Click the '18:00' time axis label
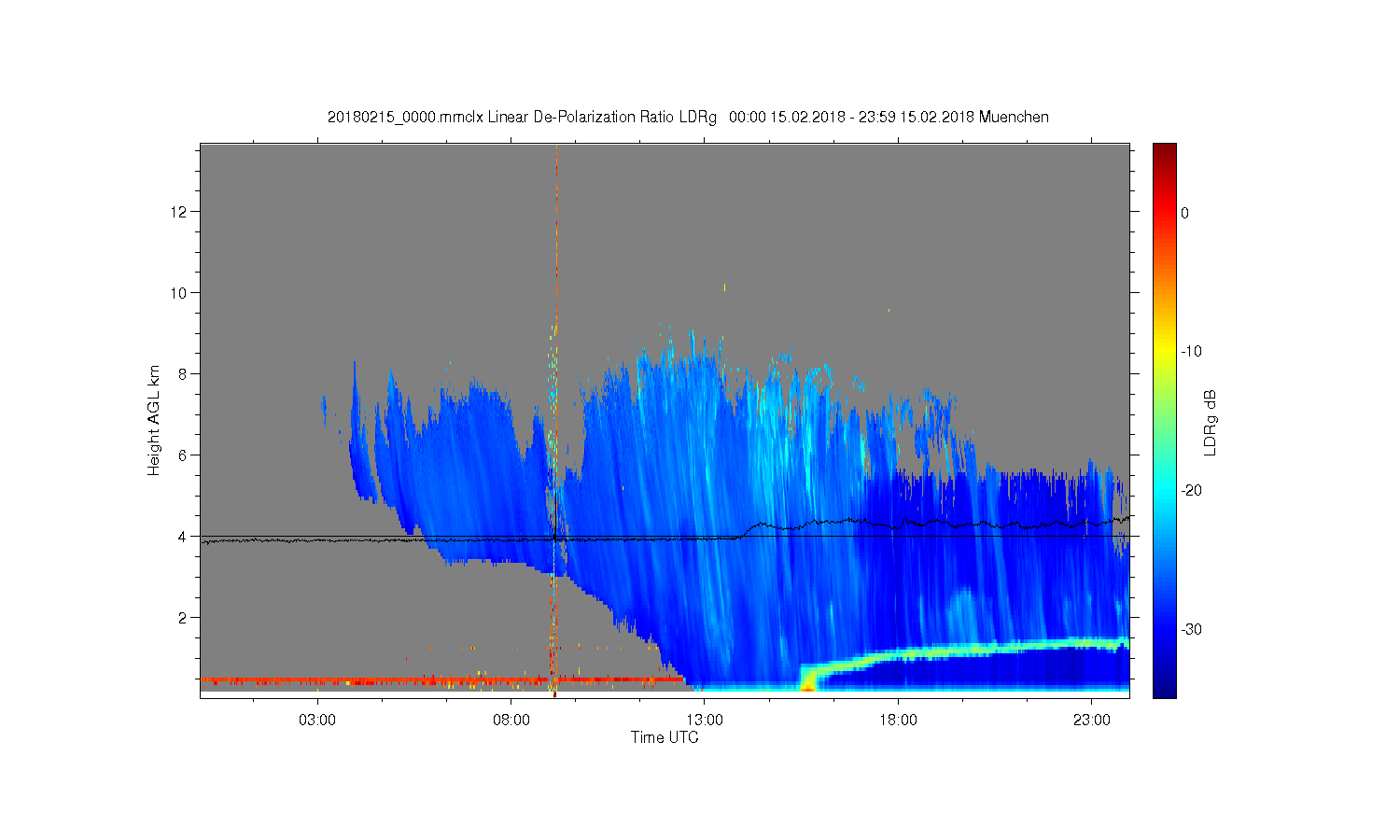Viewport: 1400px width, 840px height. click(899, 721)
